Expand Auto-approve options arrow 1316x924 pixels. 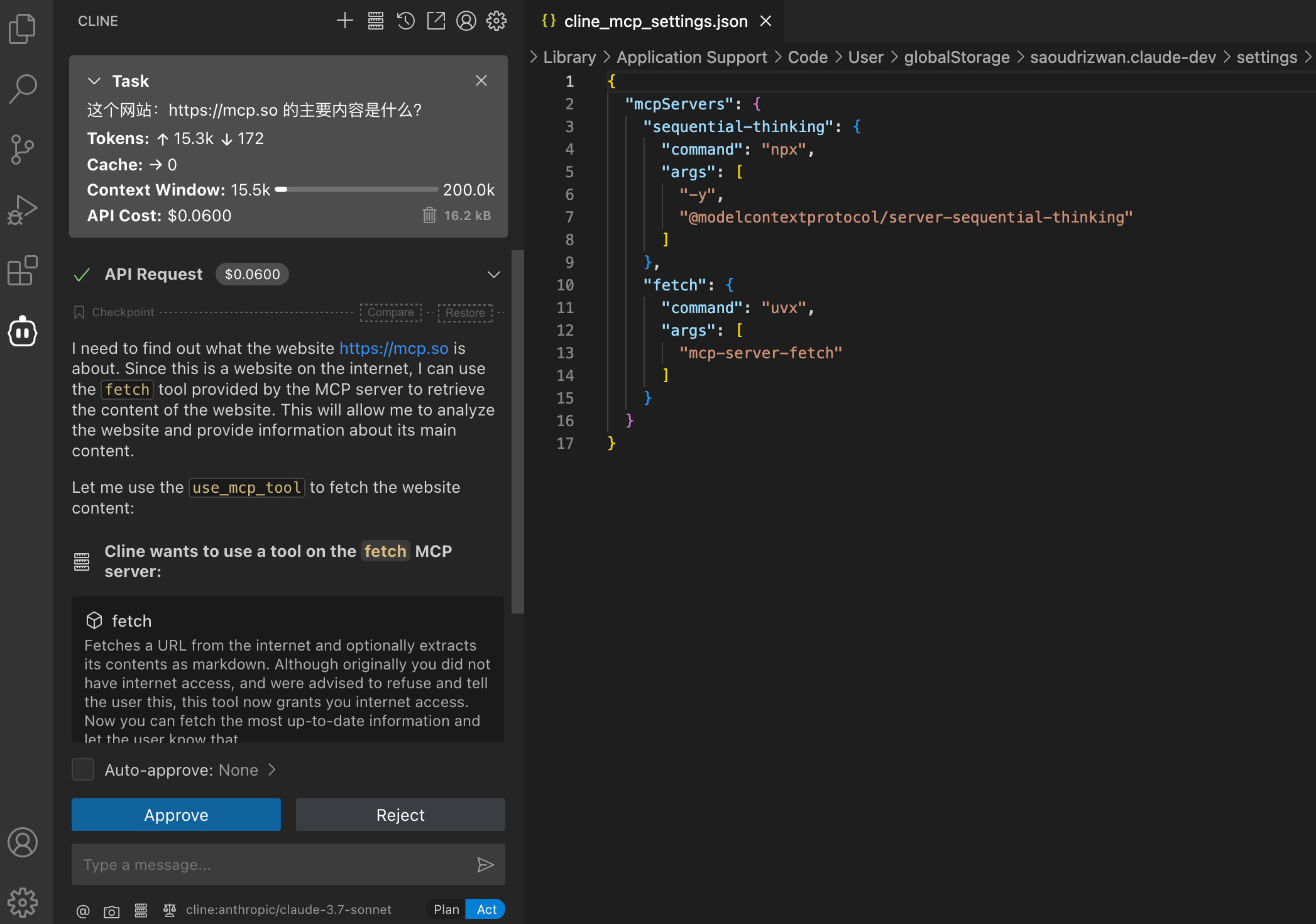(272, 769)
